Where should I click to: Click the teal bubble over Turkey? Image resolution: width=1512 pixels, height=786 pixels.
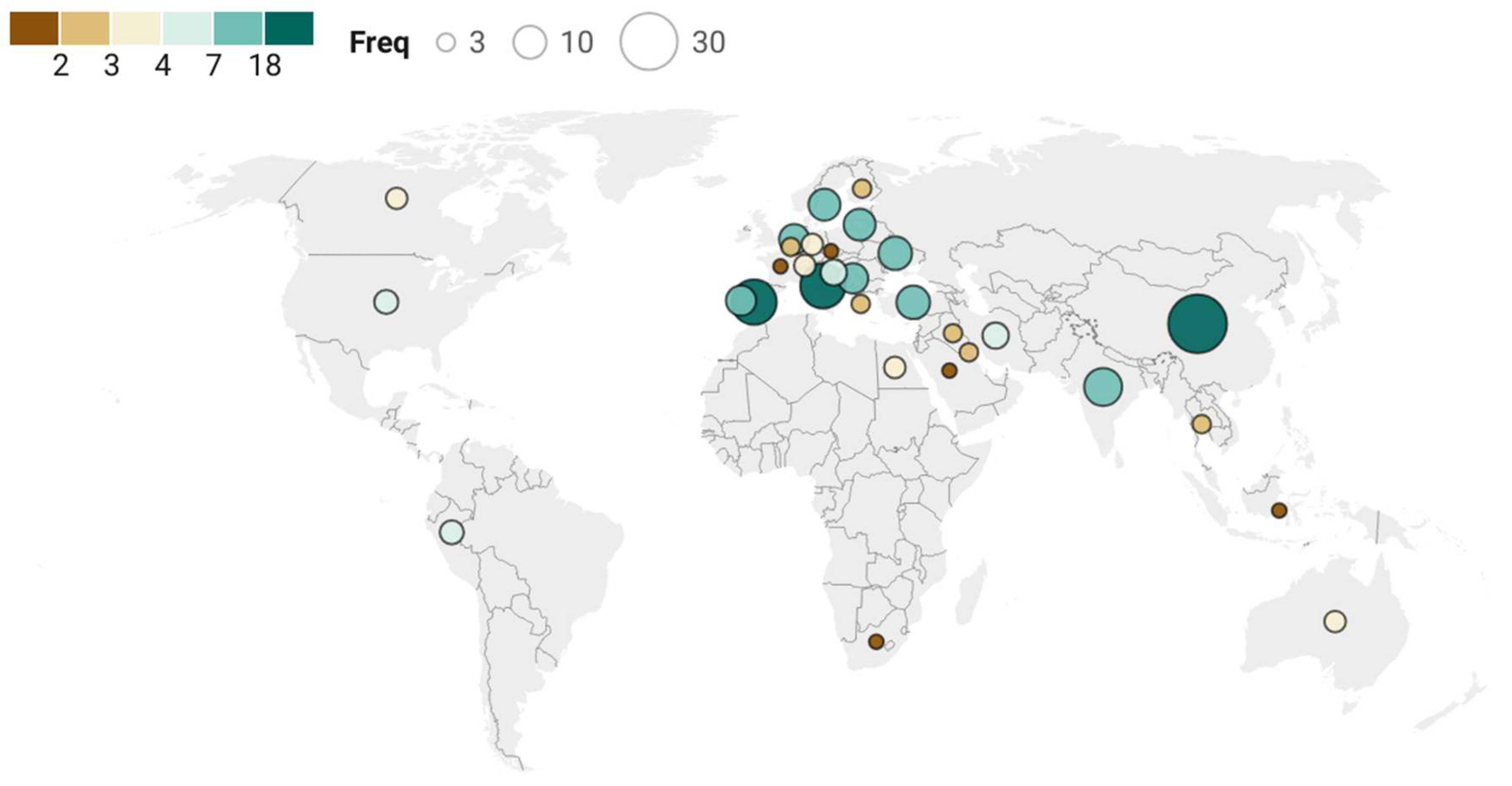click(913, 302)
